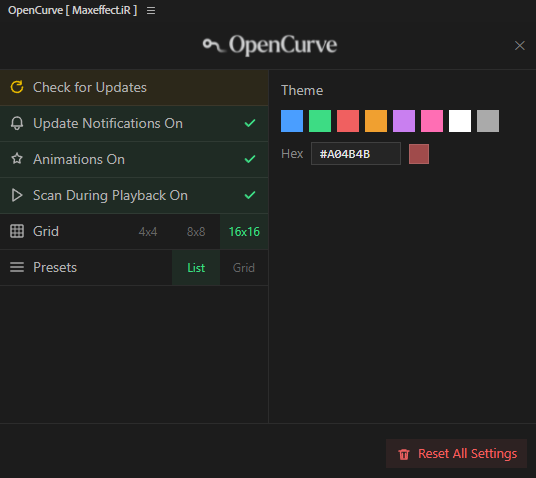536x478 pixels.
Task: Click the OpenCurve logo
Action: point(270,45)
